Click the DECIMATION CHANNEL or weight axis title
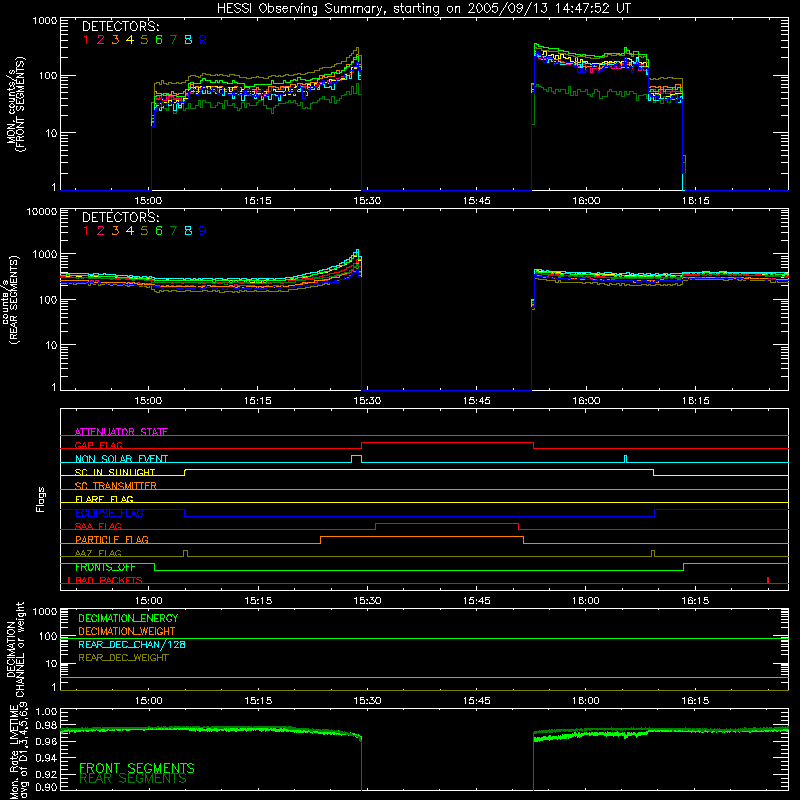 point(15,650)
